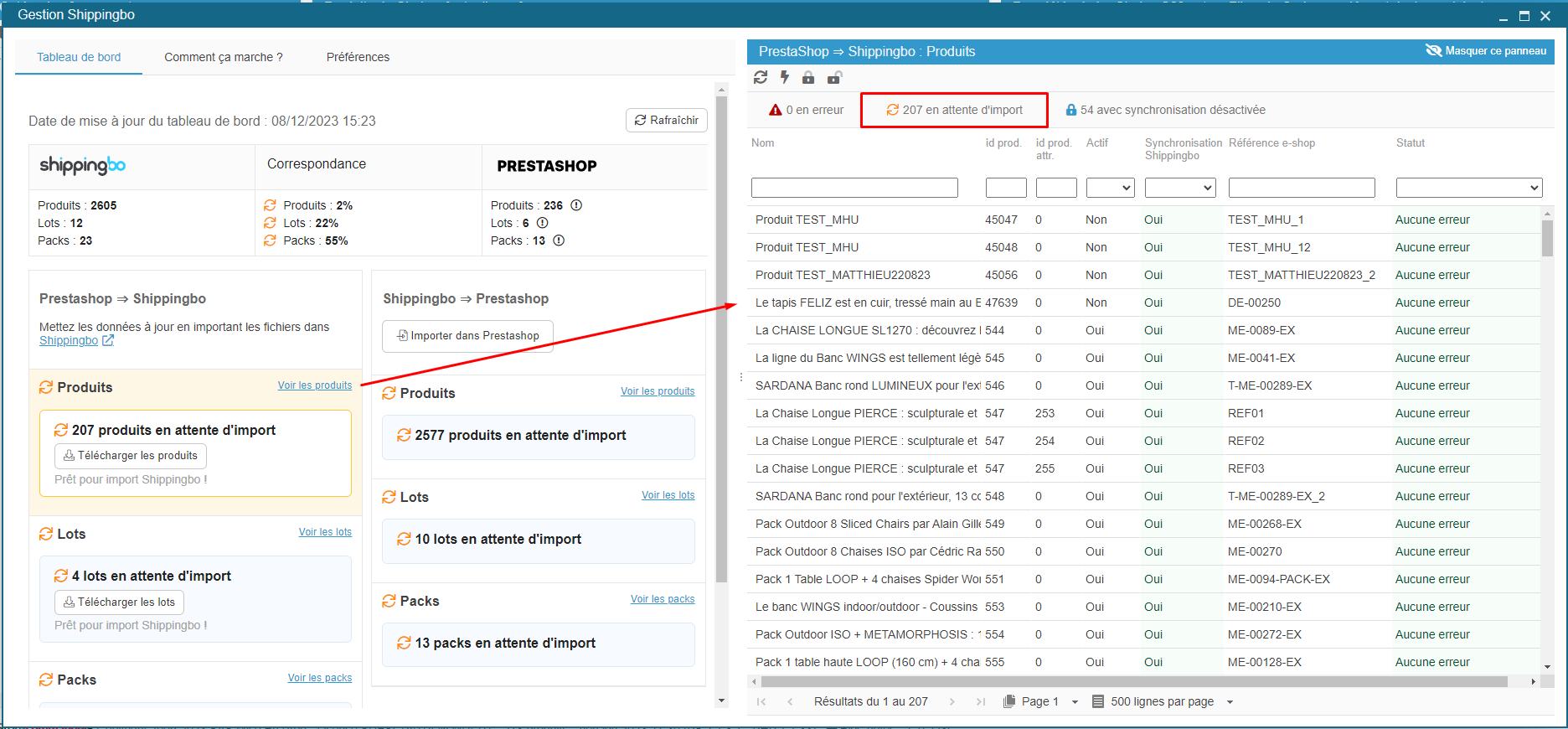Image resolution: width=1568 pixels, height=729 pixels.
Task: Open Voir les produits under Shippingbo ⇒ Prestashop
Action: pyautogui.click(x=658, y=391)
